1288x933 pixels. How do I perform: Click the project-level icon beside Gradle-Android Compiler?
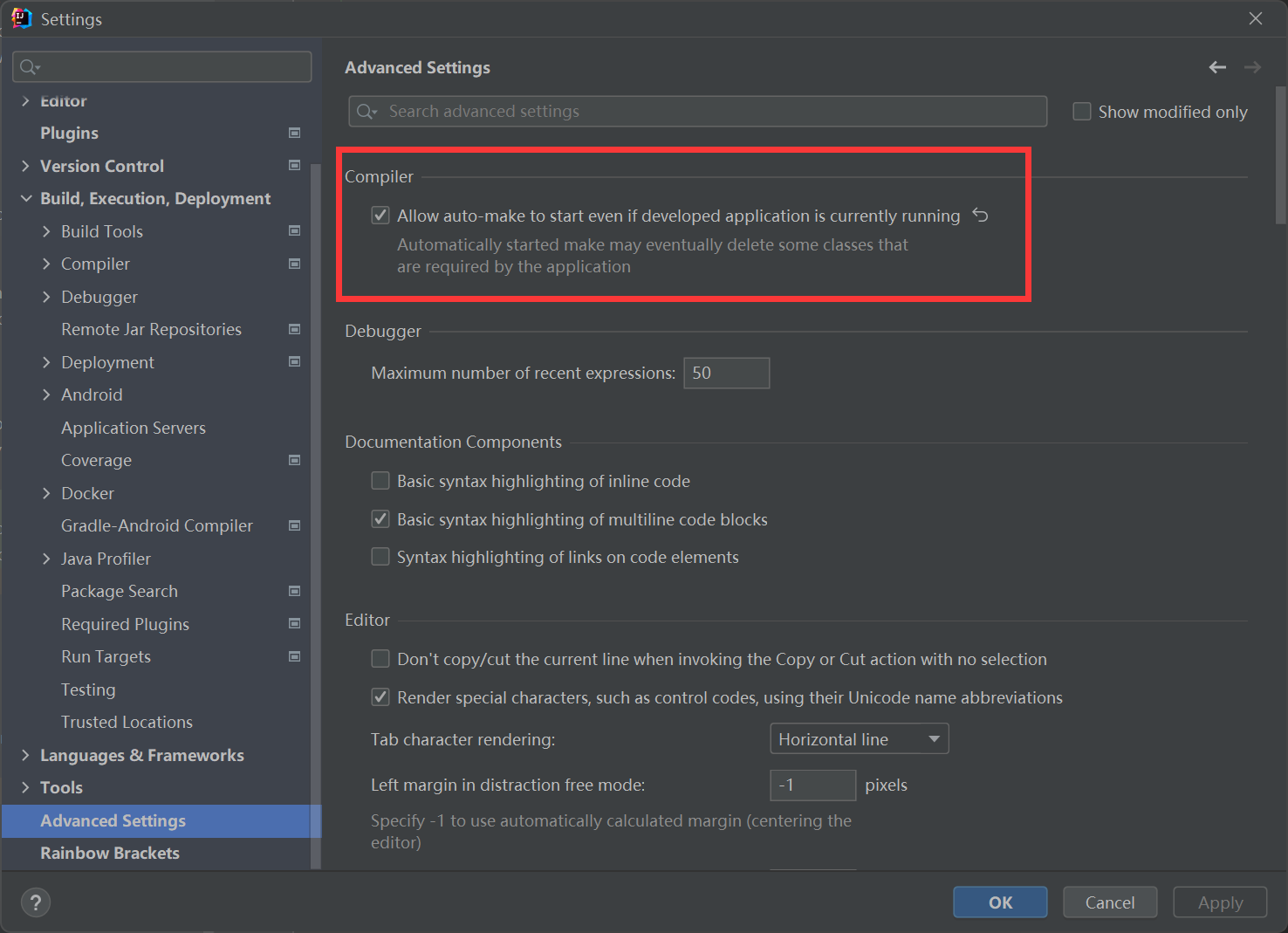tap(295, 525)
